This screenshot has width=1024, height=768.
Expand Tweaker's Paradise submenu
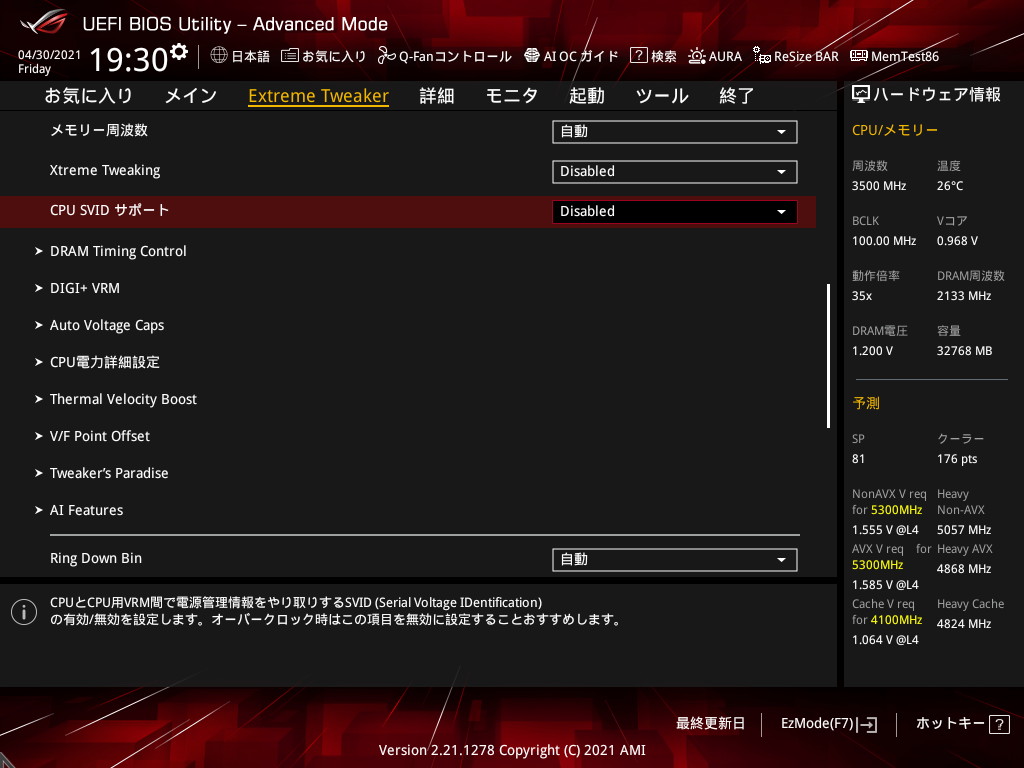[108, 473]
